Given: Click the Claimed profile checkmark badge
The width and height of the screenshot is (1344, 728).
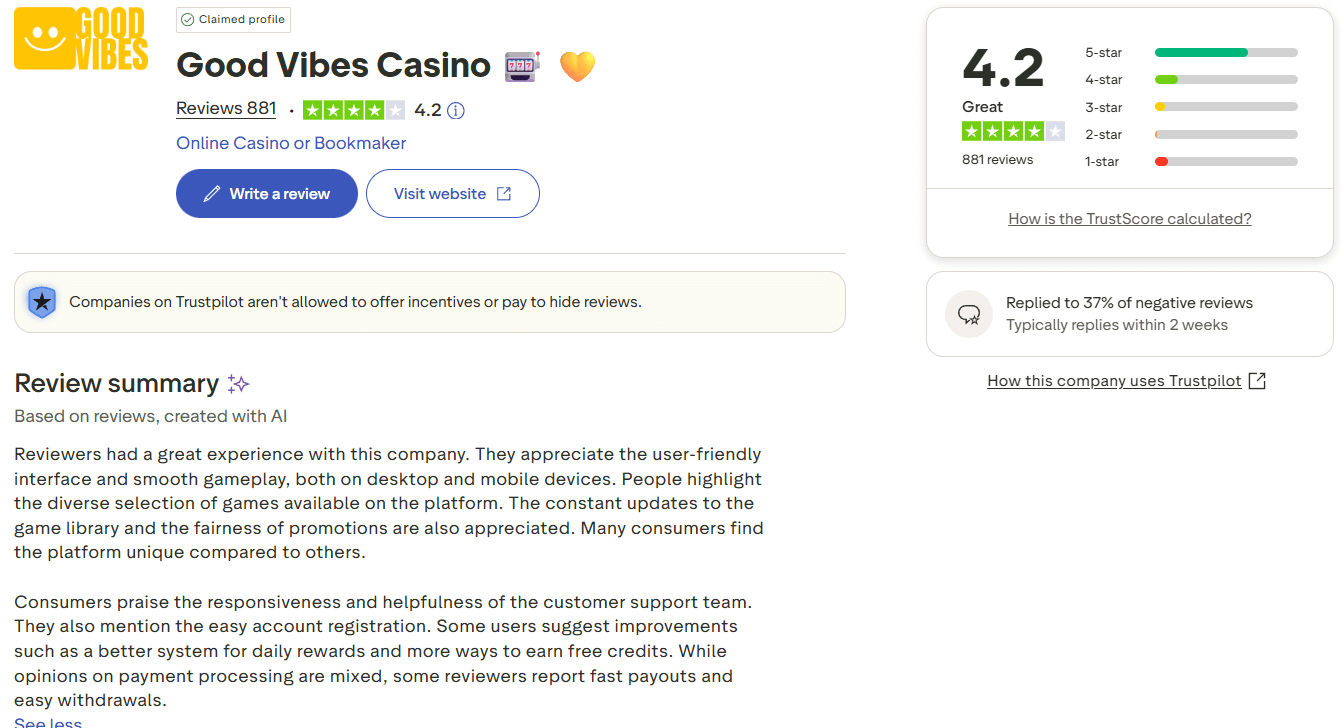Looking at the screenshot, I should pos(188,20).
